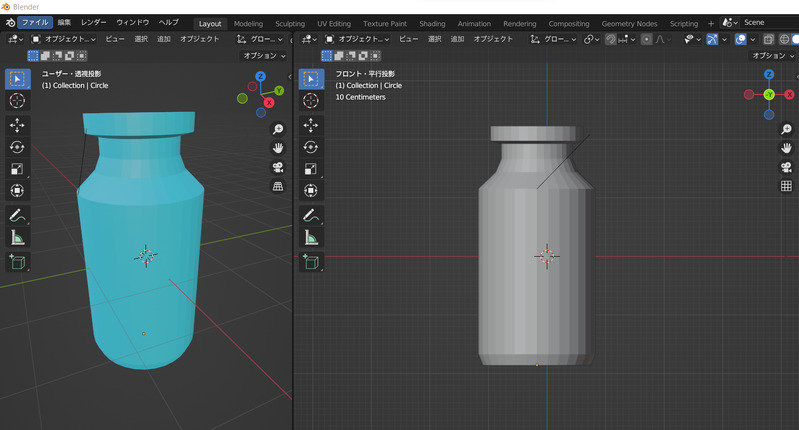Expand the オプション dropdown in left viewport
This screenshot has height=430, width=799.
tap(264, 56)
